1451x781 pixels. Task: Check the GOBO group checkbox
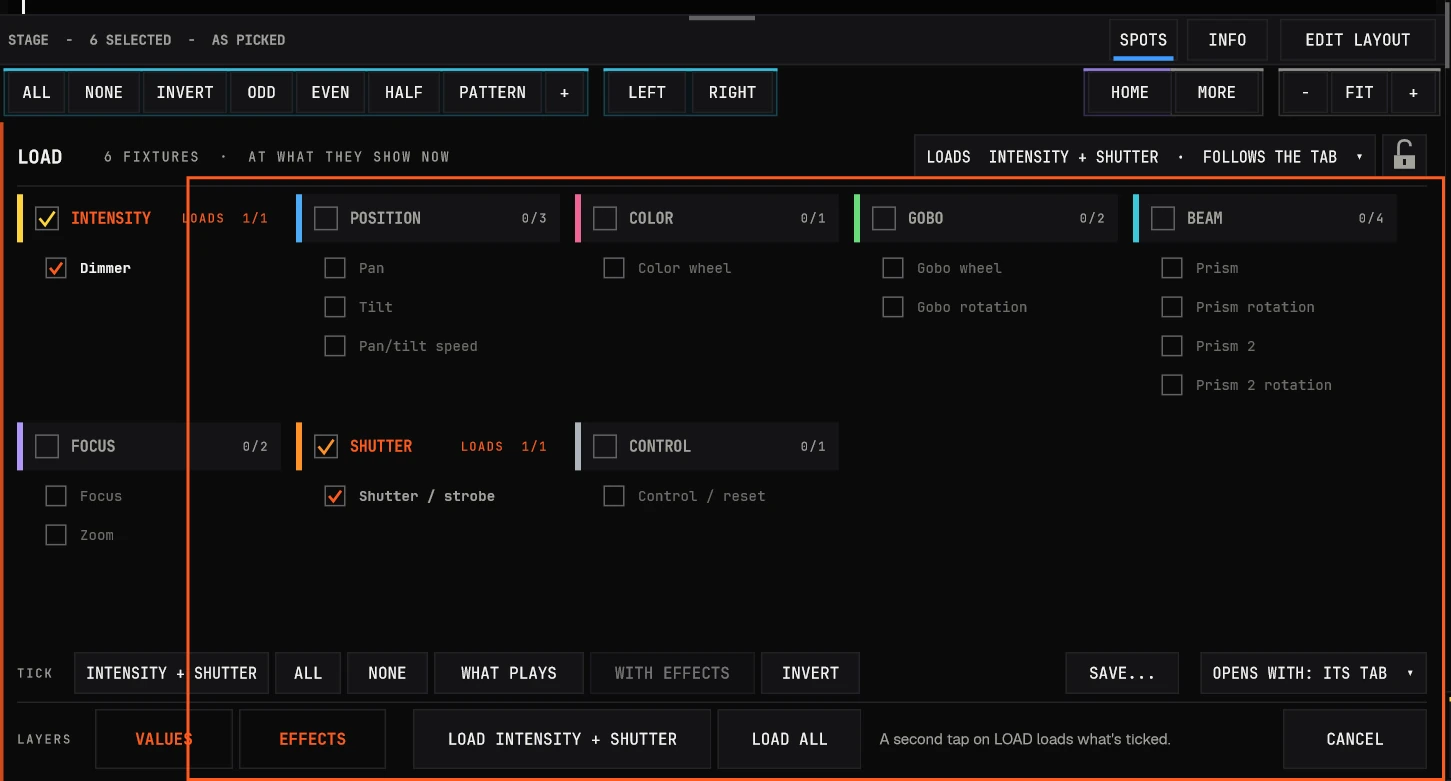pyautogui.click(x=884, y=218)
